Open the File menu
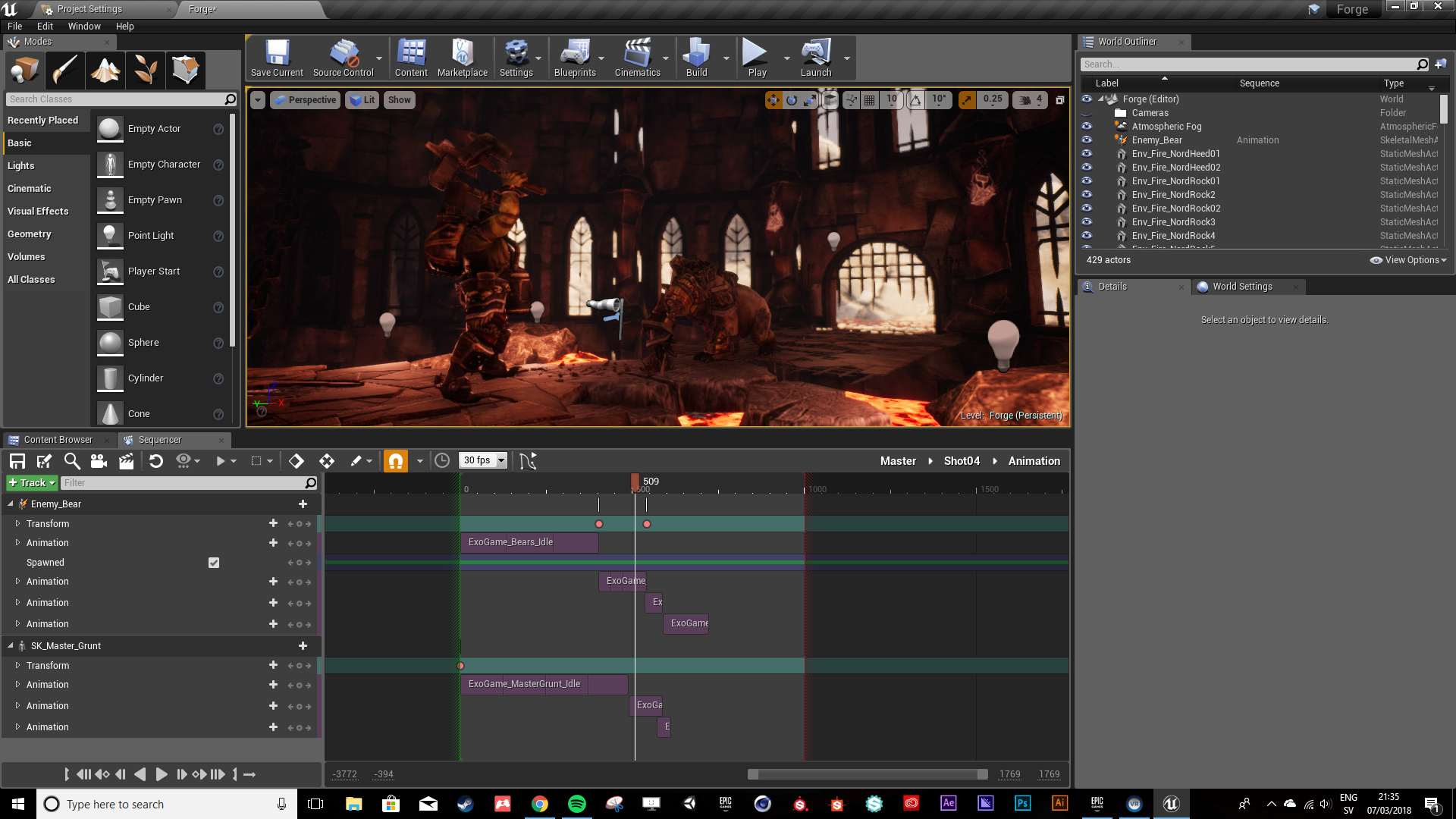Screen dimensions: 1456x819 coord(15,26)
